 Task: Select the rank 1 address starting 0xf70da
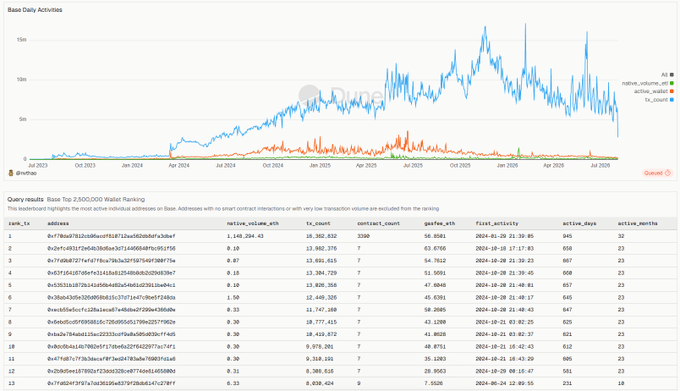pyautogui.click(x=111, y=236)
